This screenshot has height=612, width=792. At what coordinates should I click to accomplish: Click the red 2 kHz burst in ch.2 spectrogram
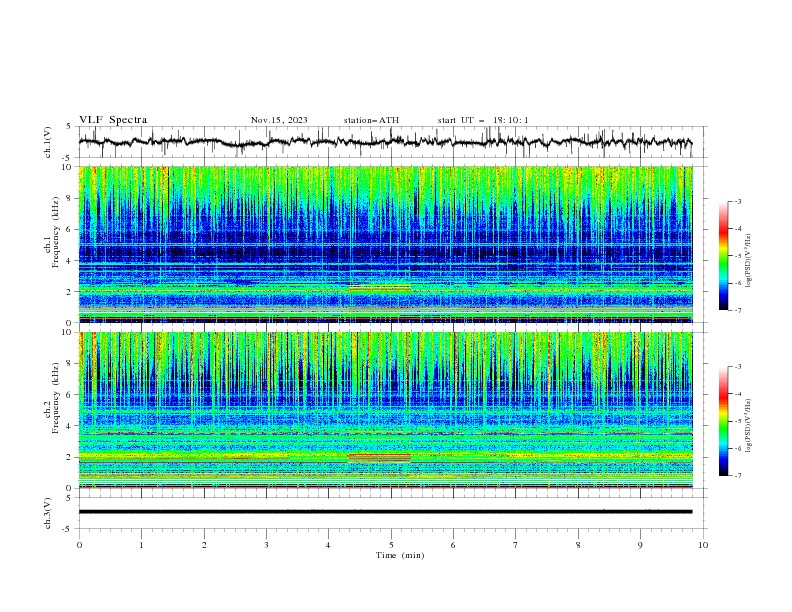[379, 457]
